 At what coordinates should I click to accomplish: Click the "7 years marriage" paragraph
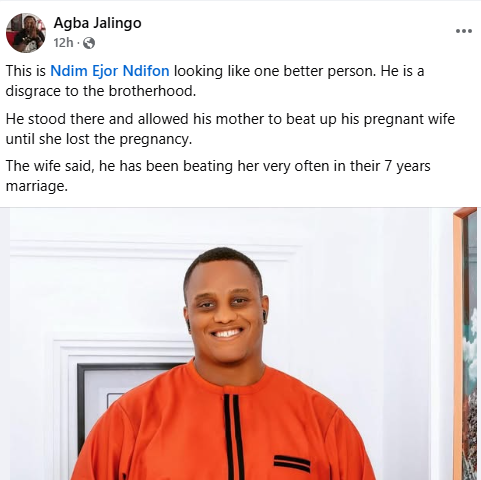tap(218, 176)
